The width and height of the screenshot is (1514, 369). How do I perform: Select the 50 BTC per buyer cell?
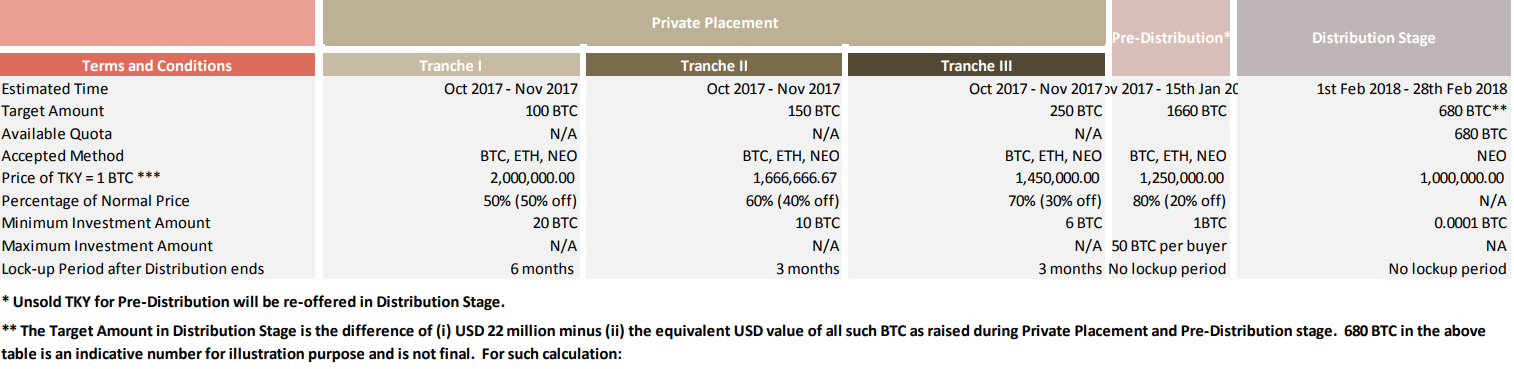pyautogui.click(x=1168, y=246)
